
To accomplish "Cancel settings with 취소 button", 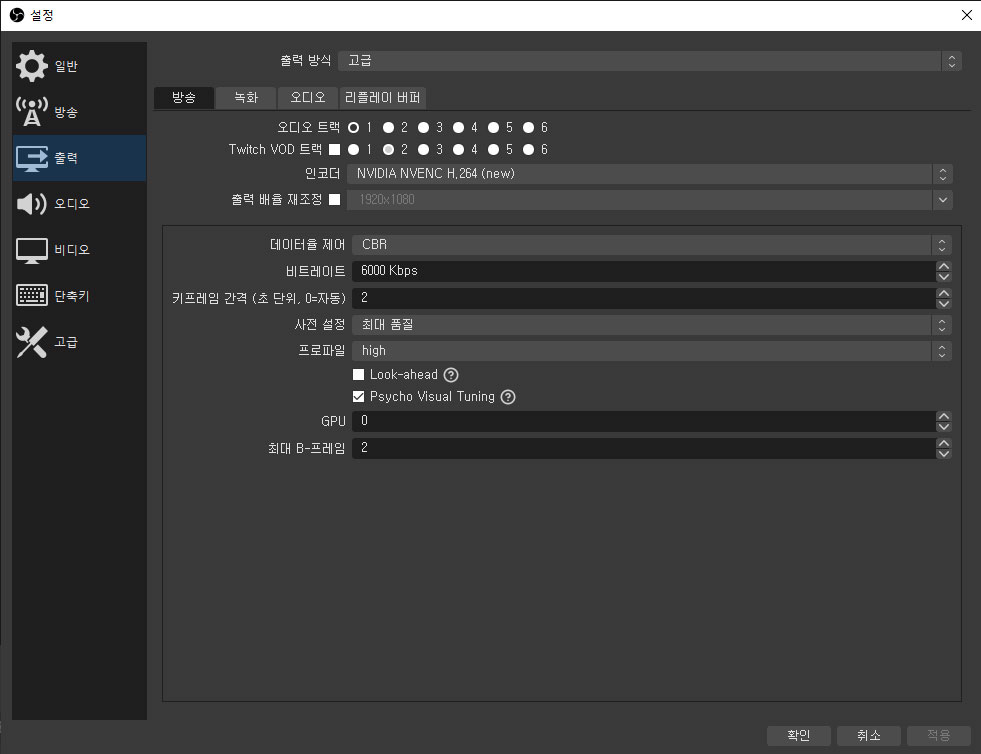I will [x=868, y=735].
